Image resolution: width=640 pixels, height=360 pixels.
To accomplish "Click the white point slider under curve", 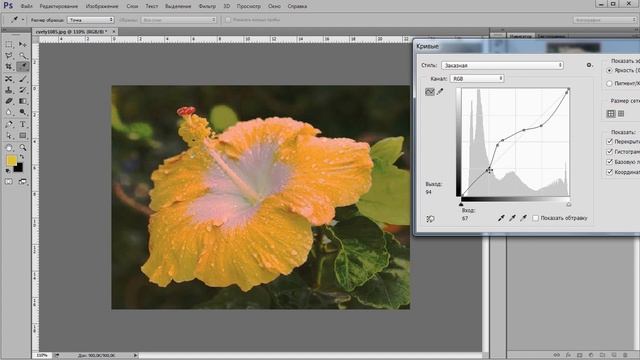I will 569,204.
